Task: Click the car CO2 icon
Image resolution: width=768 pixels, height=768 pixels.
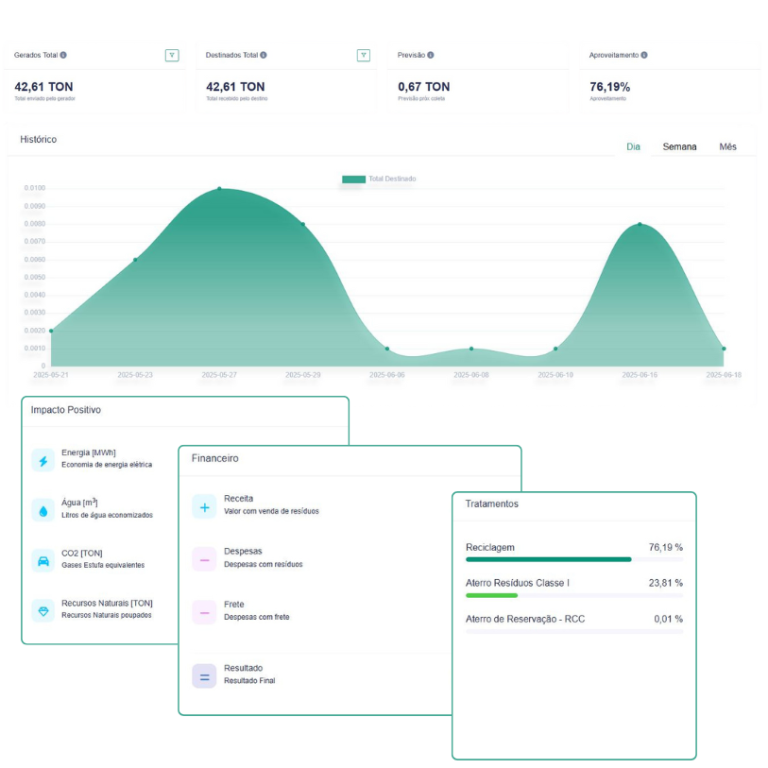Action: click(43, 560)
